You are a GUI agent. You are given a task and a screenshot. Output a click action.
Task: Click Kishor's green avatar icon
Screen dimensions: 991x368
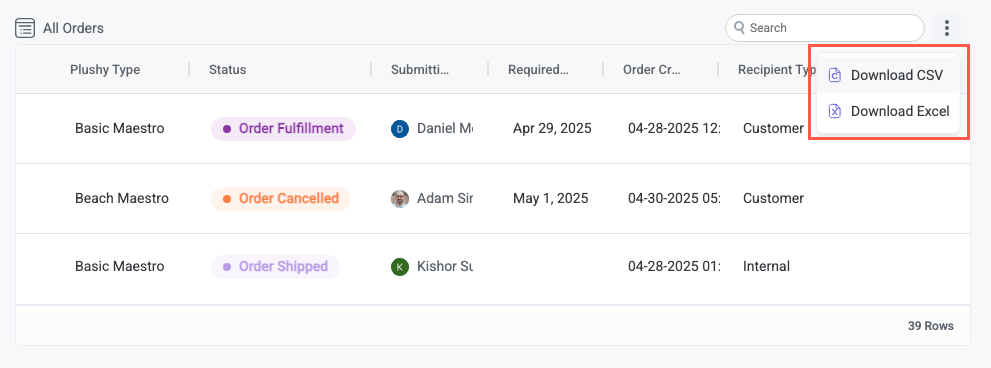[400, 266]
